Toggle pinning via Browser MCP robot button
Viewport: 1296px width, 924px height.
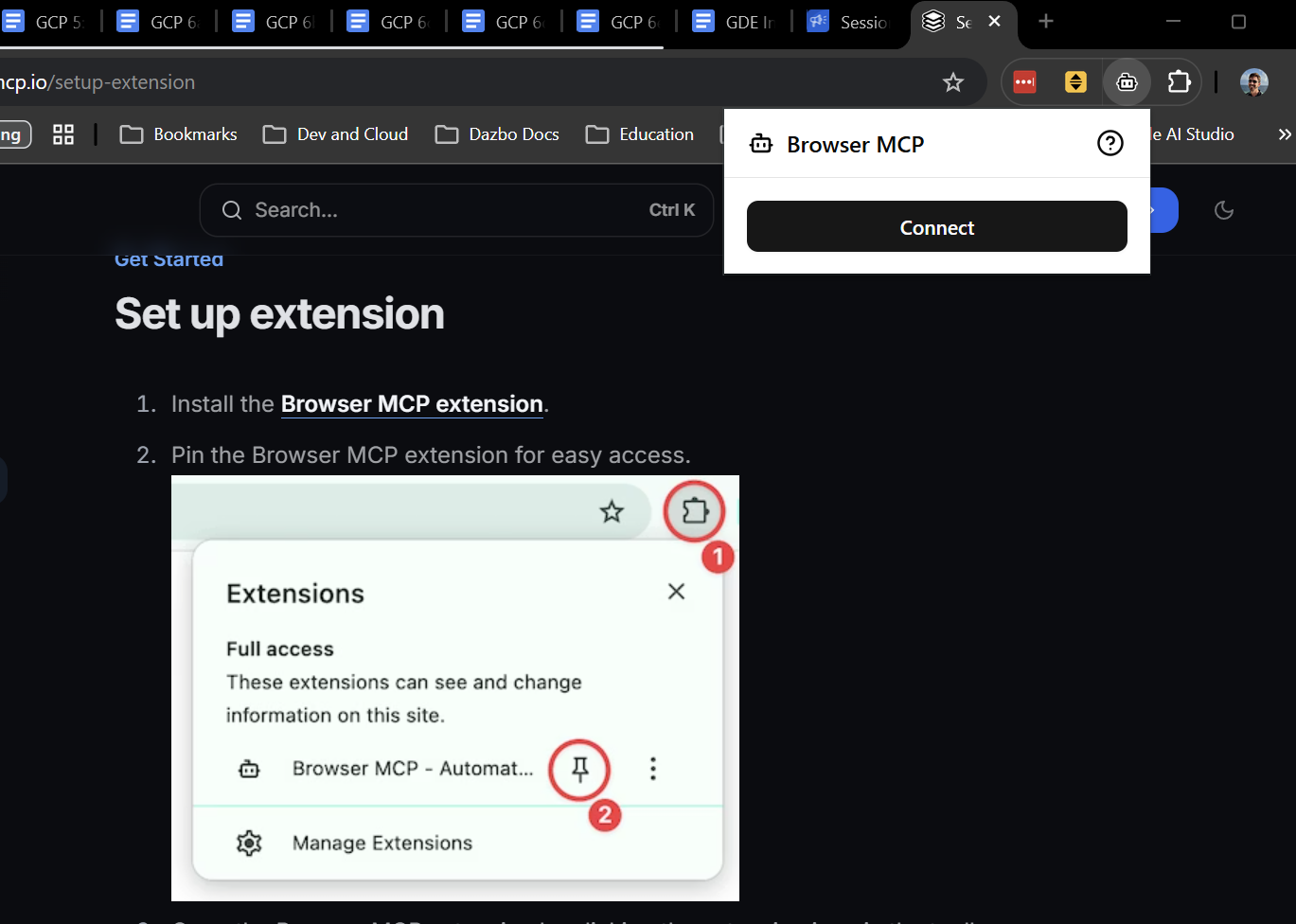point(1127,82)
